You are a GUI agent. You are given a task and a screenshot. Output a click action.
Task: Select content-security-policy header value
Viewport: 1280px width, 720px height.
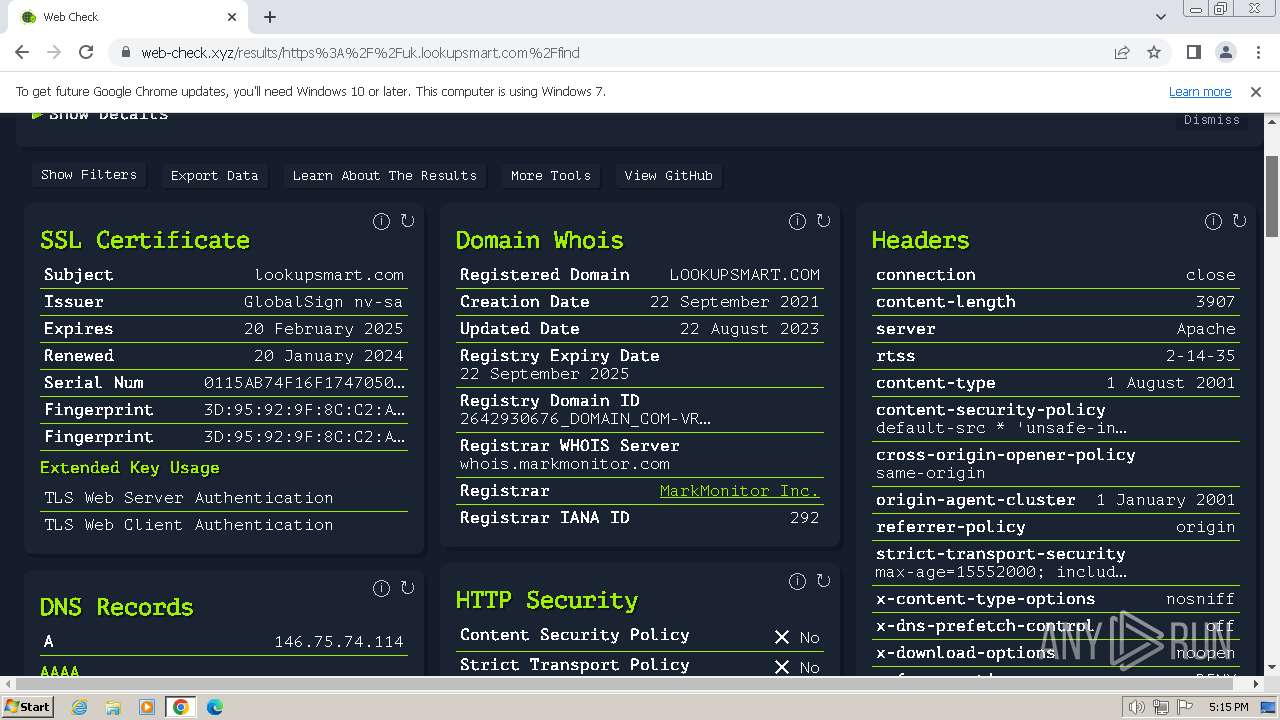pos(1001,428)
